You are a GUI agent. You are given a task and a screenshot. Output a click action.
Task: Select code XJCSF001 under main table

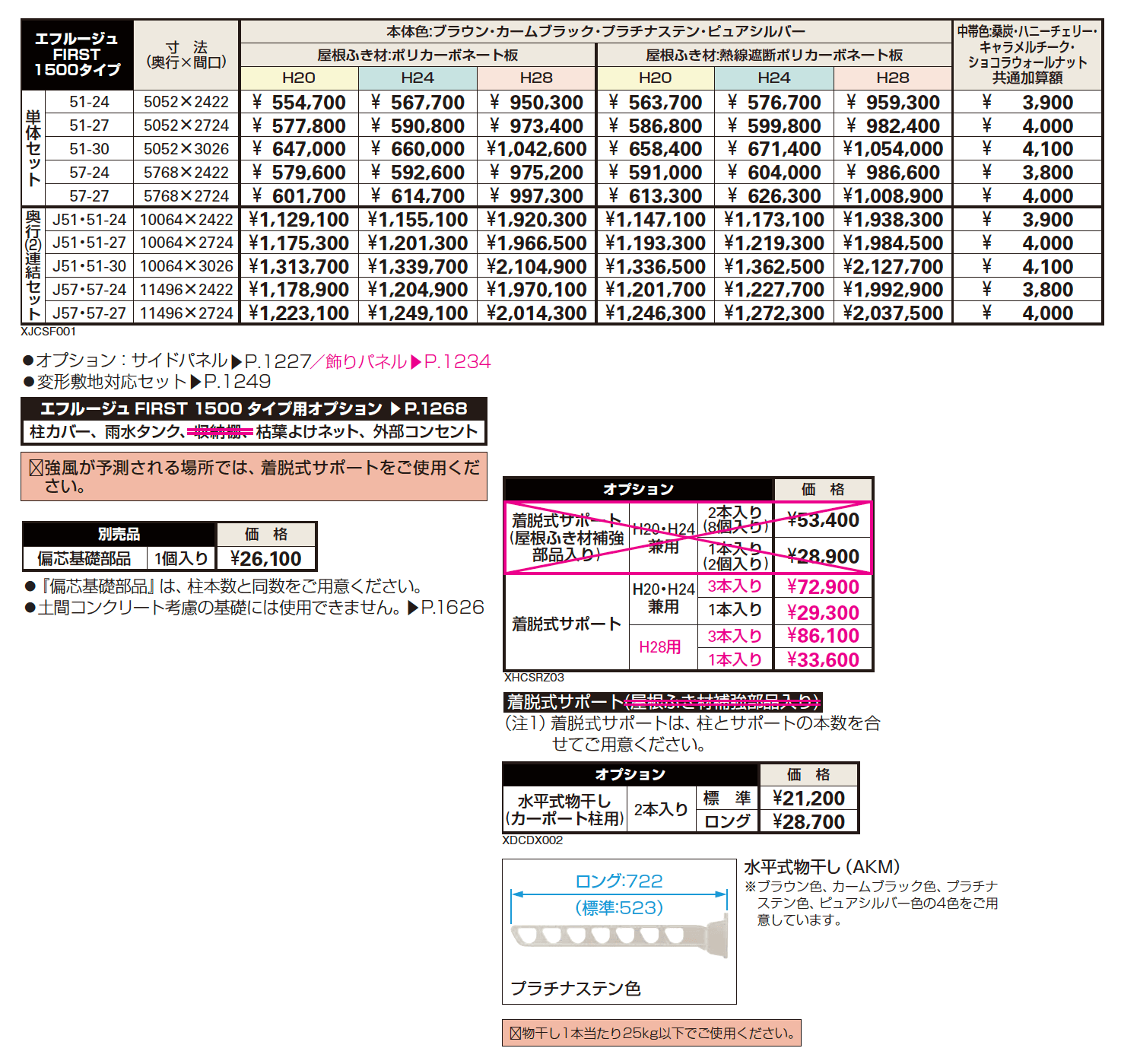(49, 332)
